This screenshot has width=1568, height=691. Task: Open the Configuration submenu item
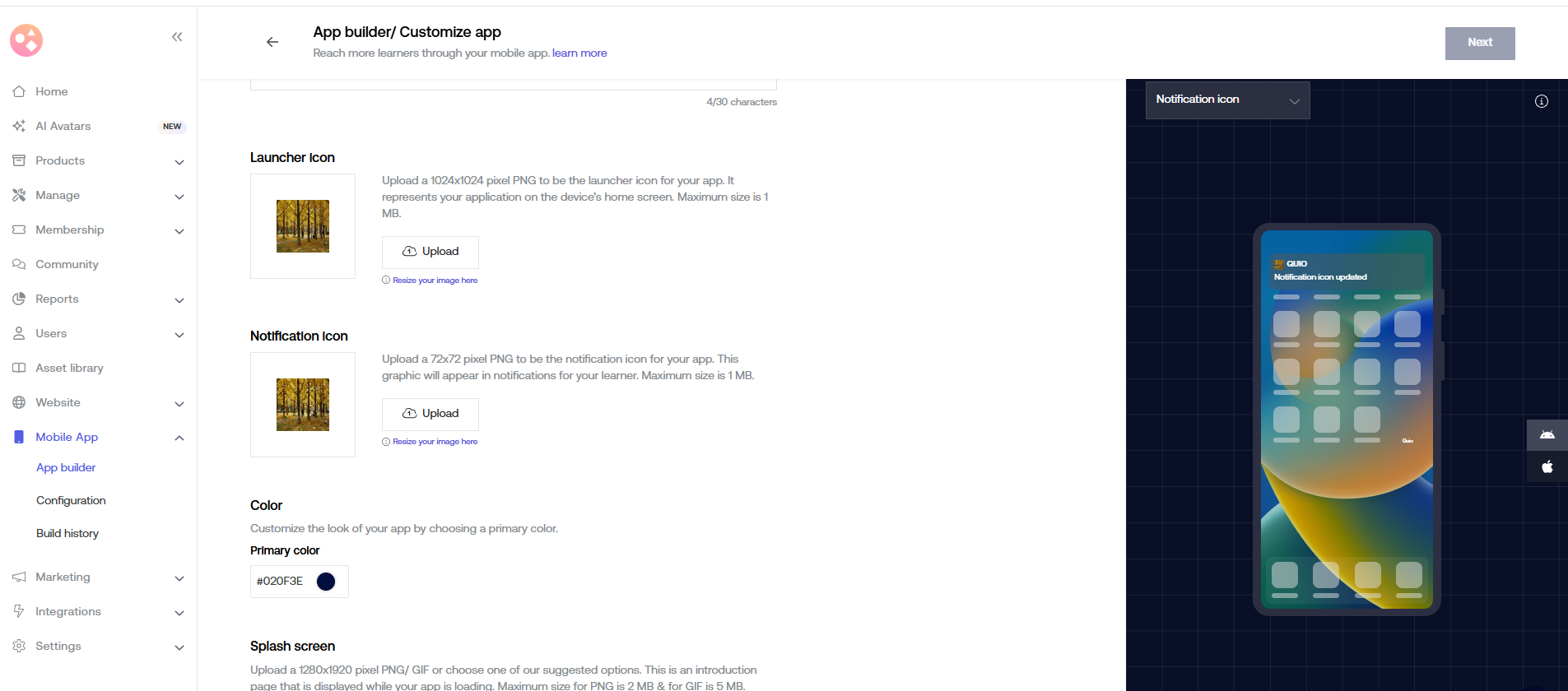[x=71, y=500]
